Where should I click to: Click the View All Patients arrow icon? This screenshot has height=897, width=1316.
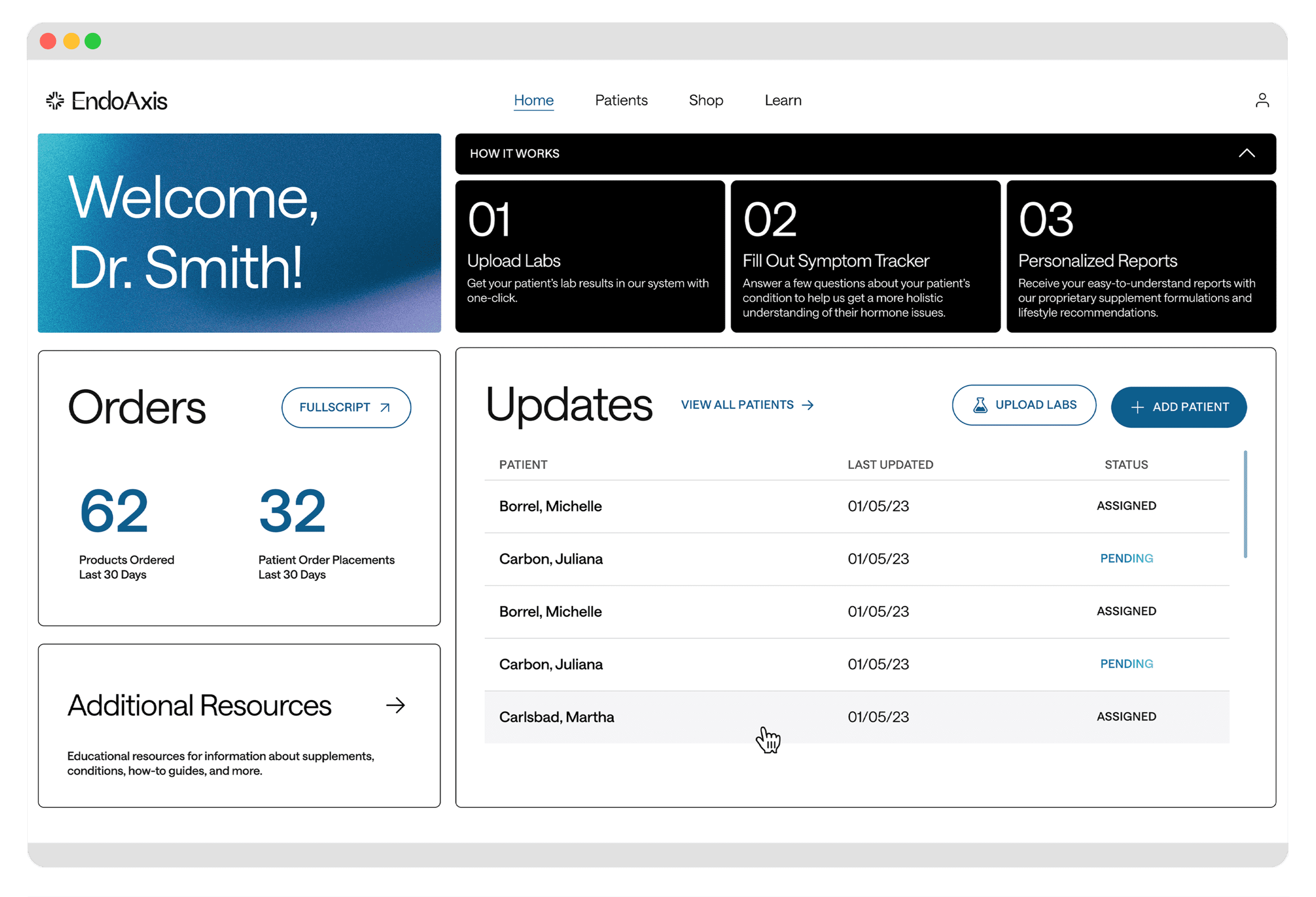pyautogui.click(x=809, y=405)
